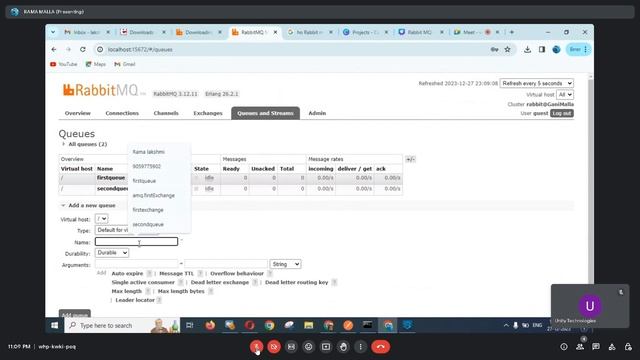Toggle captions in Meet controls

(291, 347)
